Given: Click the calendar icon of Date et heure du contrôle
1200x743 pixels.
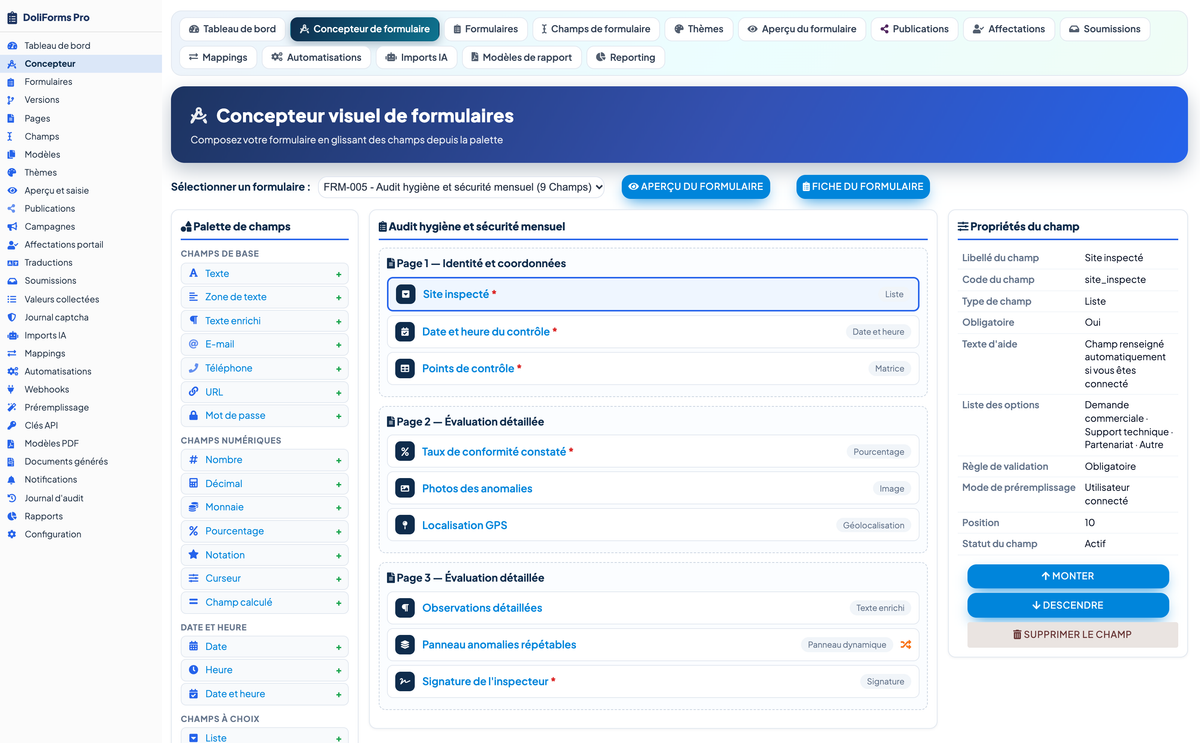Looking at the screenshot, I should pos(405,331).
